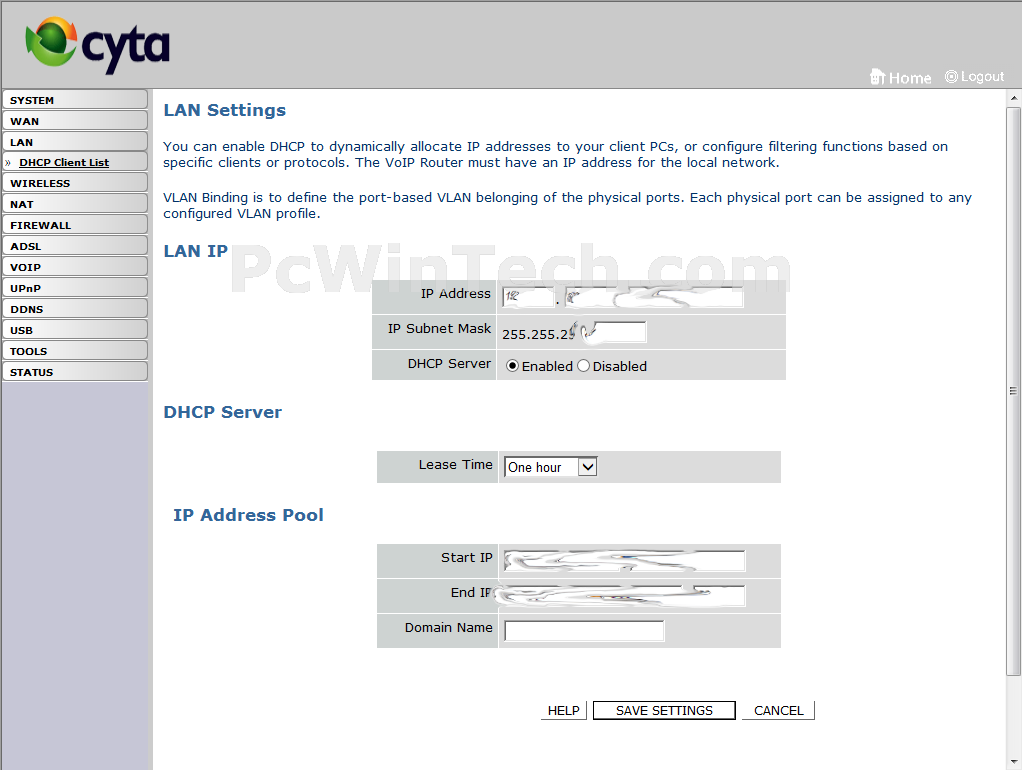Click the LAN IP heading
This screenshot has width=1022, height=770.
pyautogui.click(x=196, y=251)
